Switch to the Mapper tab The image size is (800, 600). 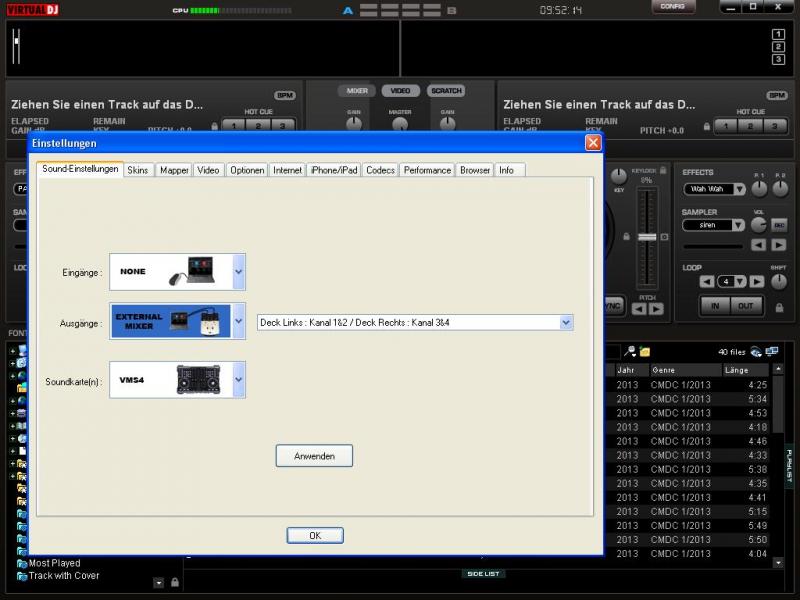(174, 170)
